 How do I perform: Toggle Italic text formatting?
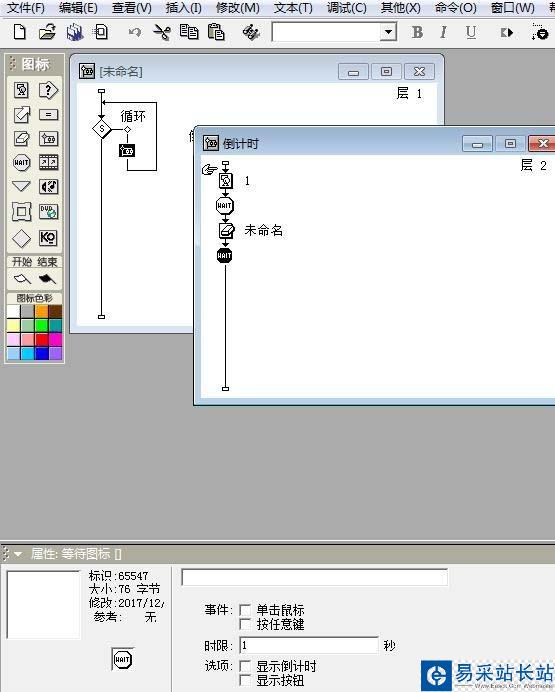[x=443, y=32]
